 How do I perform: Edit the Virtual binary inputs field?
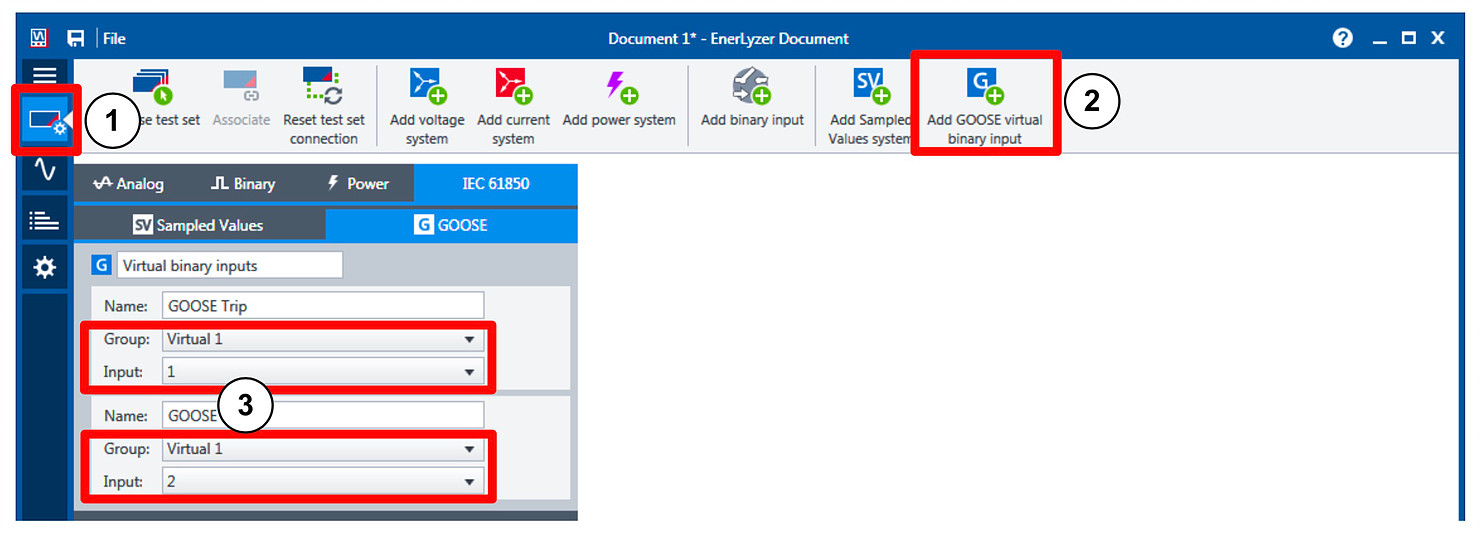pos(229,265)
